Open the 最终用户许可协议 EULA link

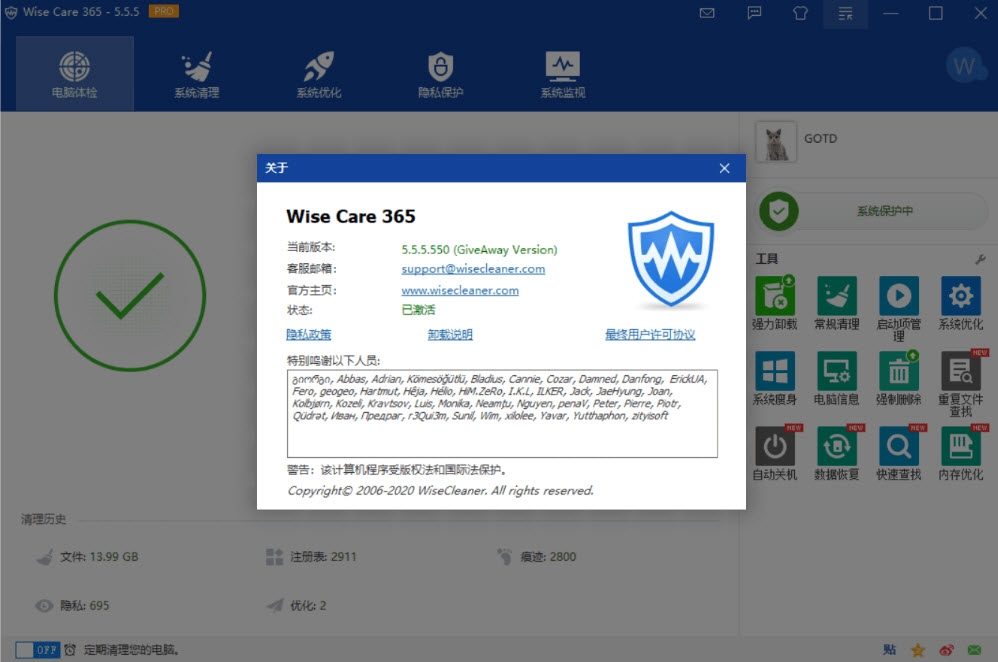coord(650,334)
